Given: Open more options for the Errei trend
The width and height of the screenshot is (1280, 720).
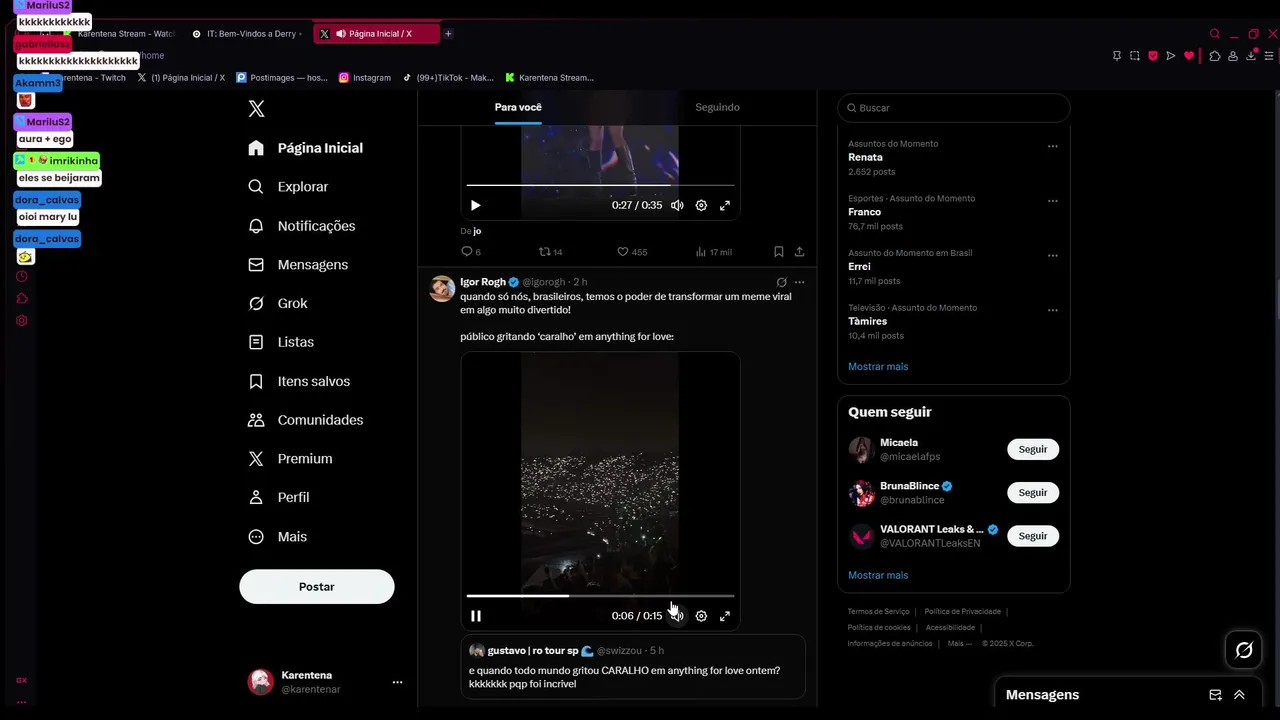Looking at the screenshot, I should click(x=1052, y=255).
